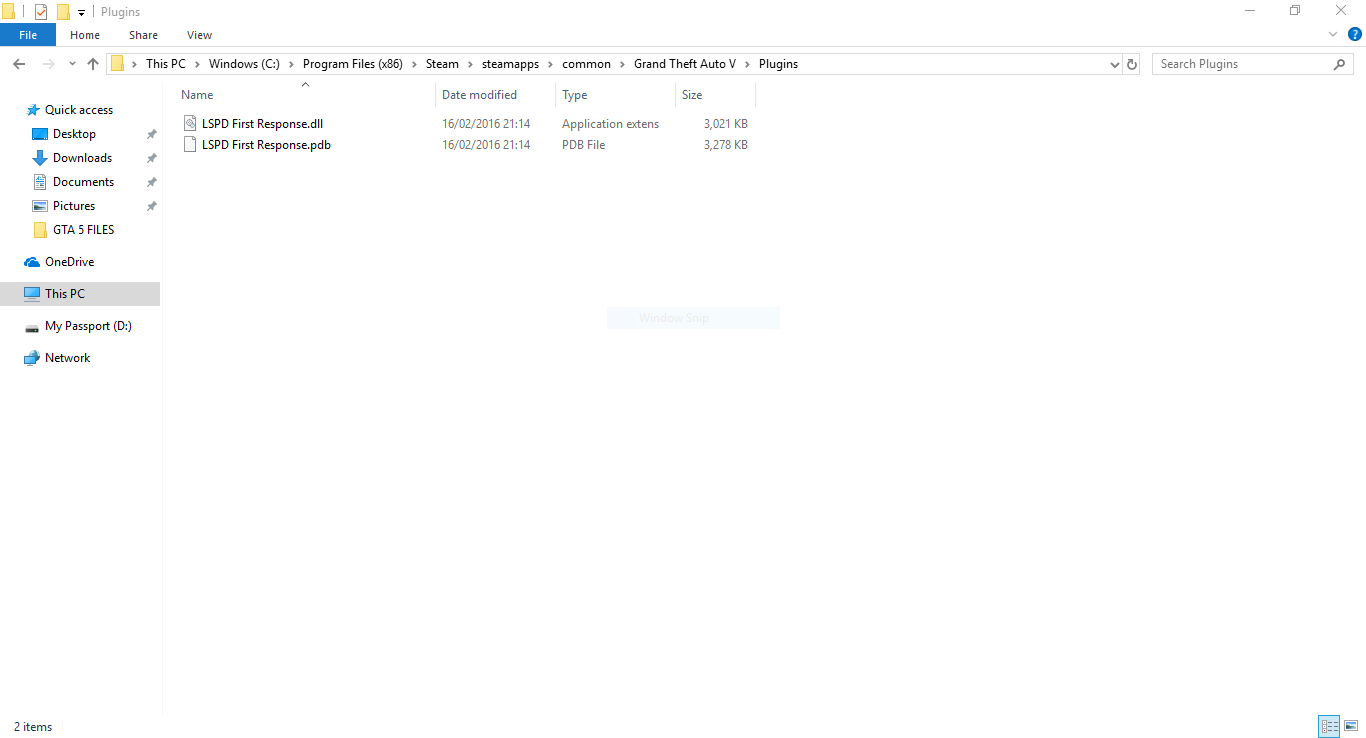Open the View ribbon tab

coord(199,35)
